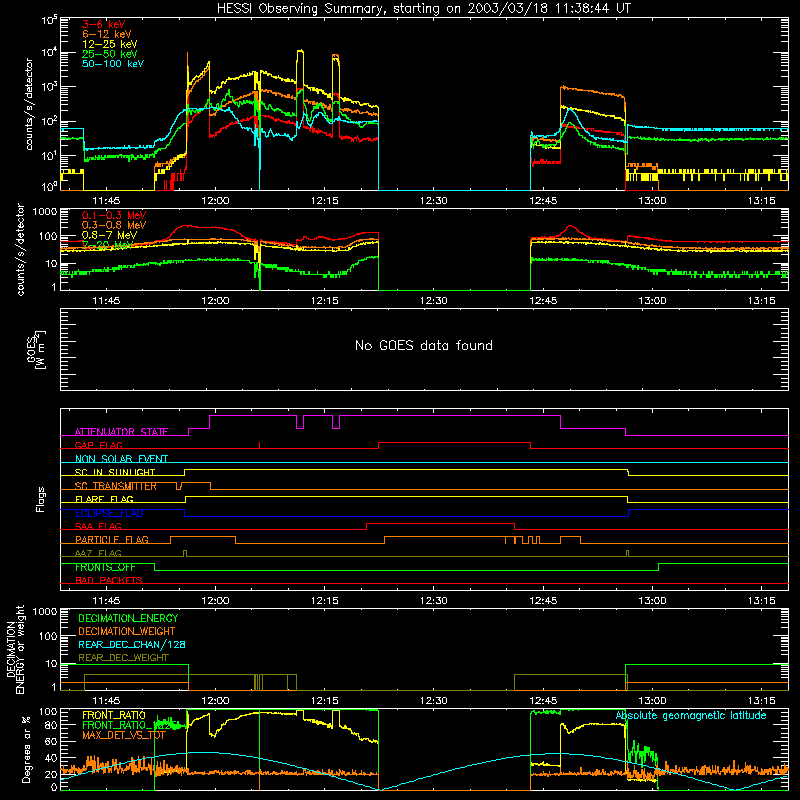Click the 'No GOES data found' message
800x800 pixels.
click(423, 345)
